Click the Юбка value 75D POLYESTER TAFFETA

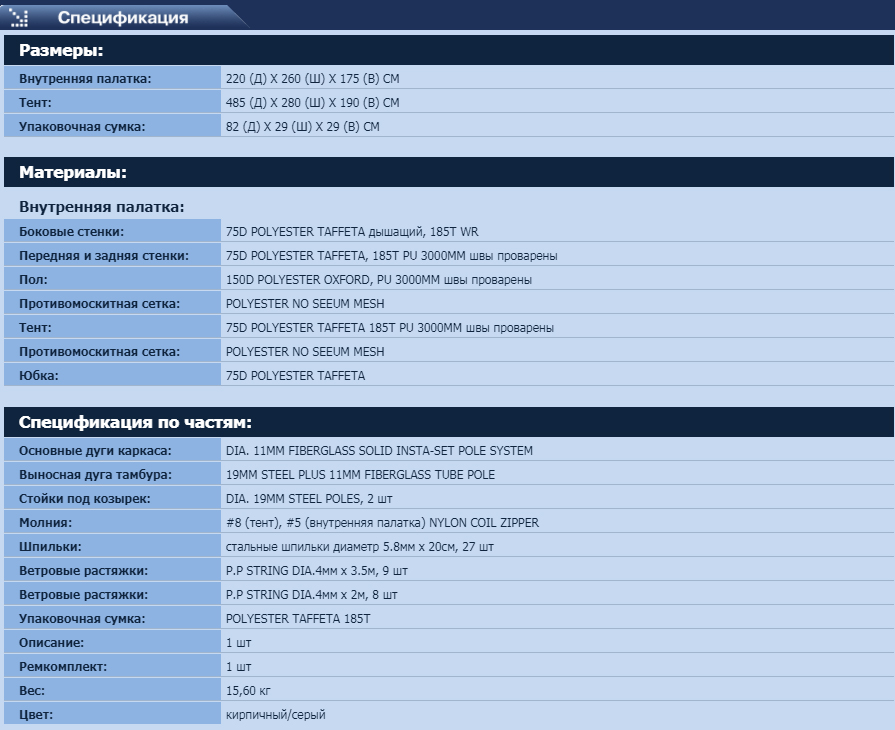pos(295,376)
